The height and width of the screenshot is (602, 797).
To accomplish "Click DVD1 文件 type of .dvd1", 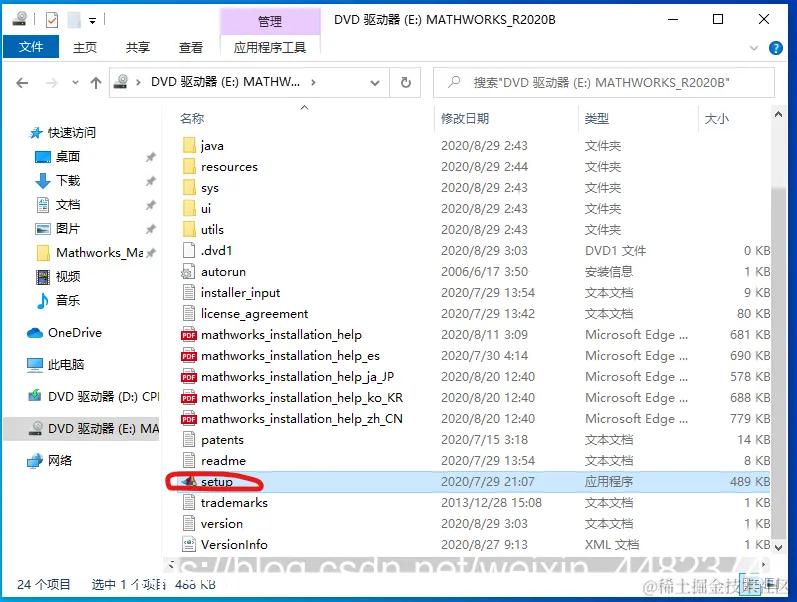I will [615, 251].
